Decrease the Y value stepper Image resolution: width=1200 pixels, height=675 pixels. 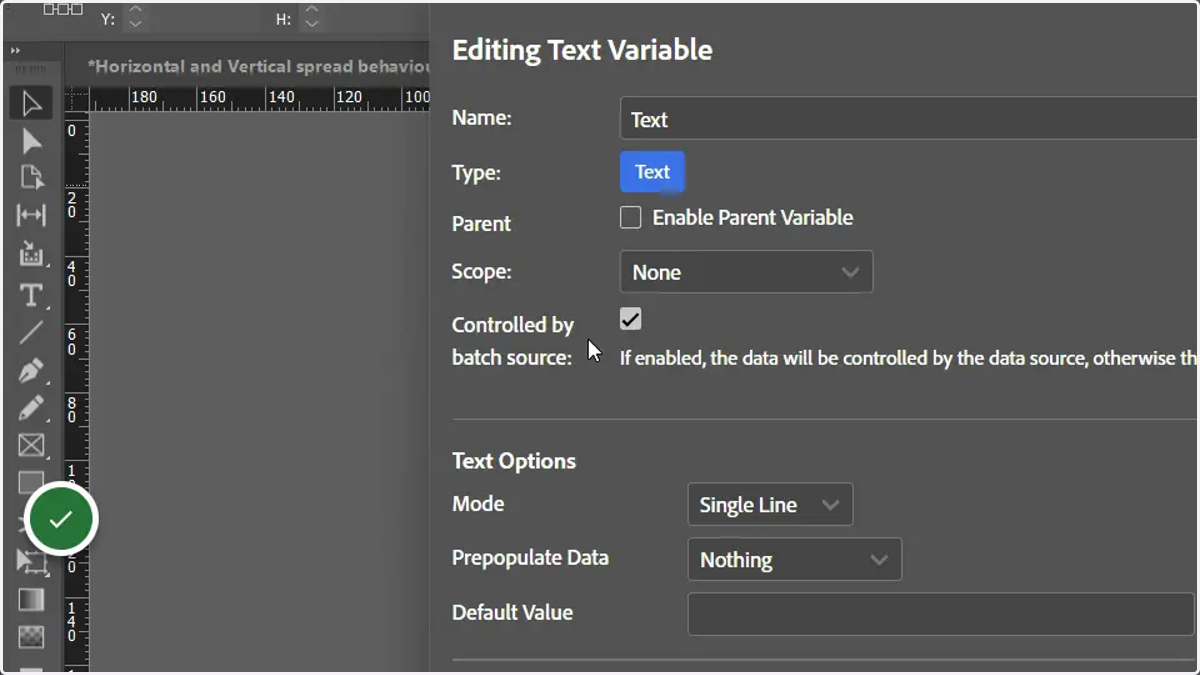[136, 24]
